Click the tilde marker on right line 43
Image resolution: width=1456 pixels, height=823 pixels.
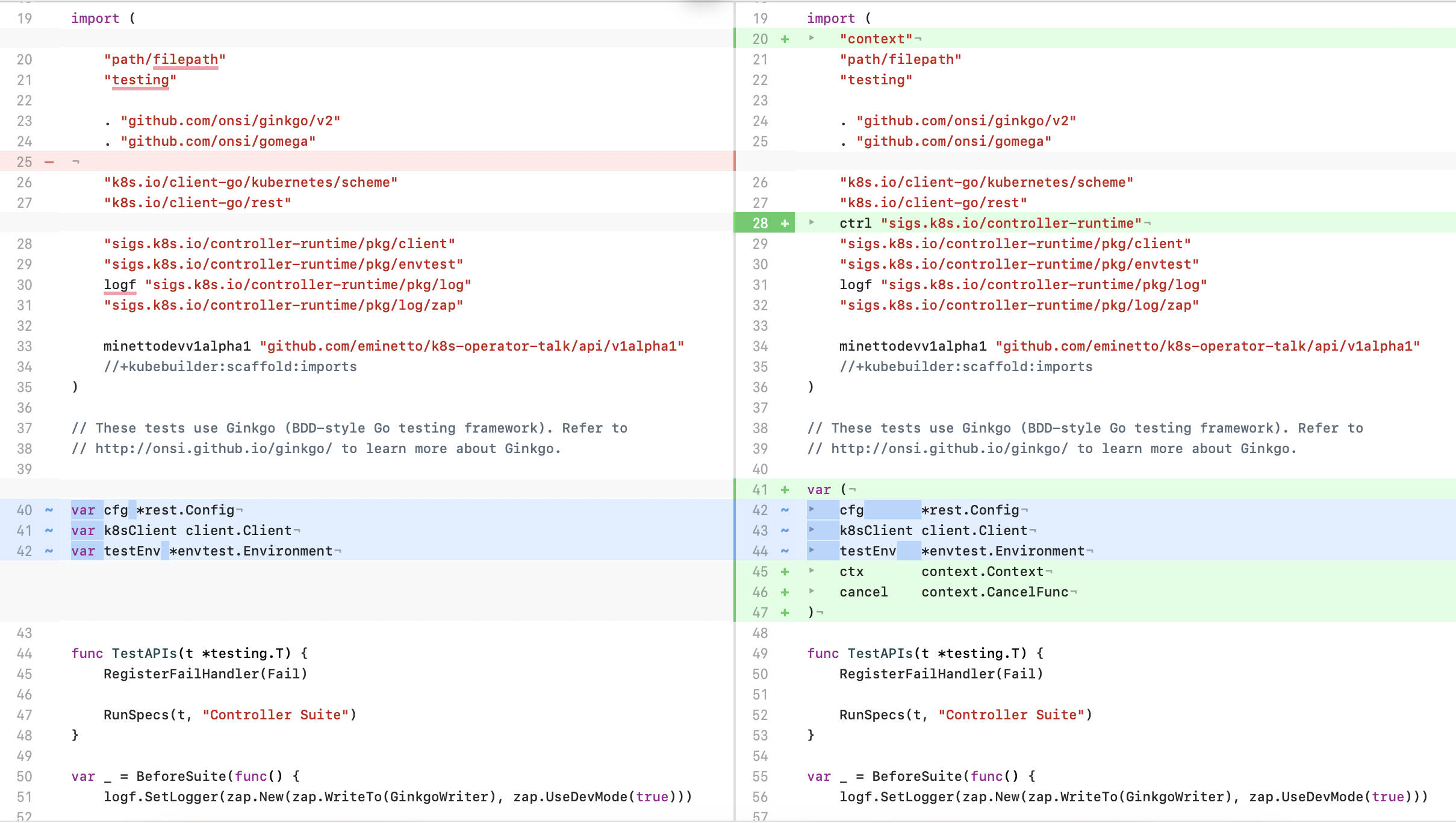pyautogui.click(x=785, y=531)
